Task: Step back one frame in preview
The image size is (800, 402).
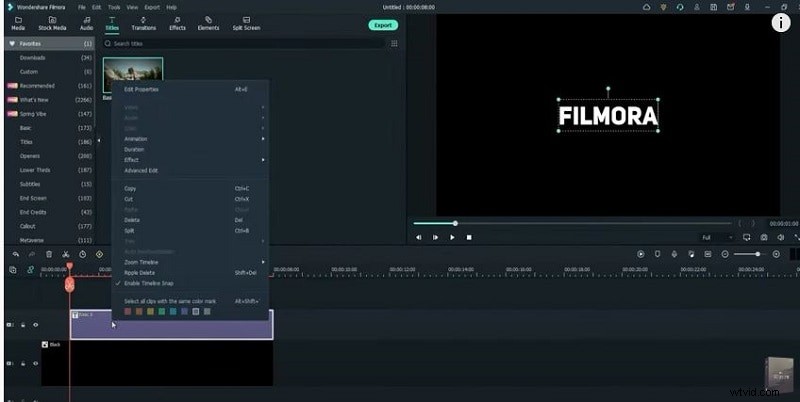Action: click(x=419, y=238)
